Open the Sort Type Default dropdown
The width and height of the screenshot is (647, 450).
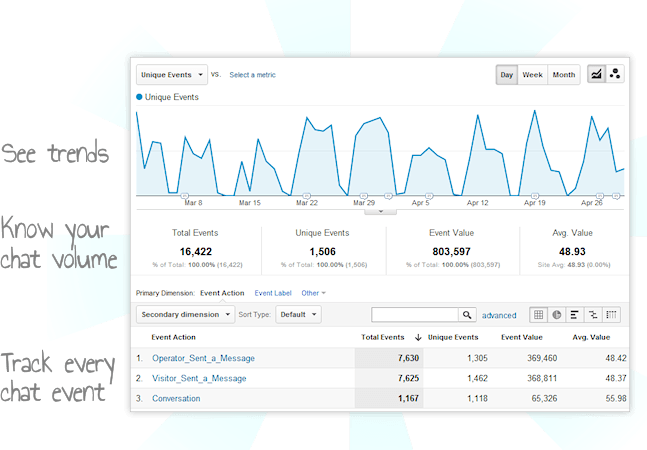(x=299, y=314)
